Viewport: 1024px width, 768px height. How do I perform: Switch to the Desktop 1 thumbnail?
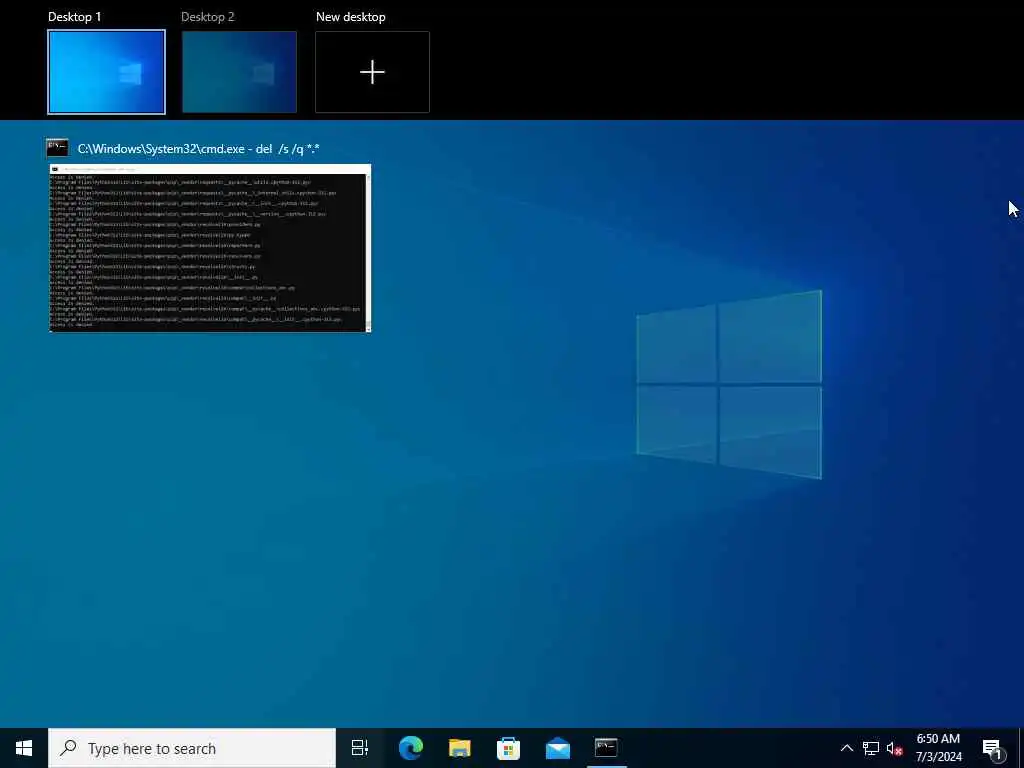(106, 72)
